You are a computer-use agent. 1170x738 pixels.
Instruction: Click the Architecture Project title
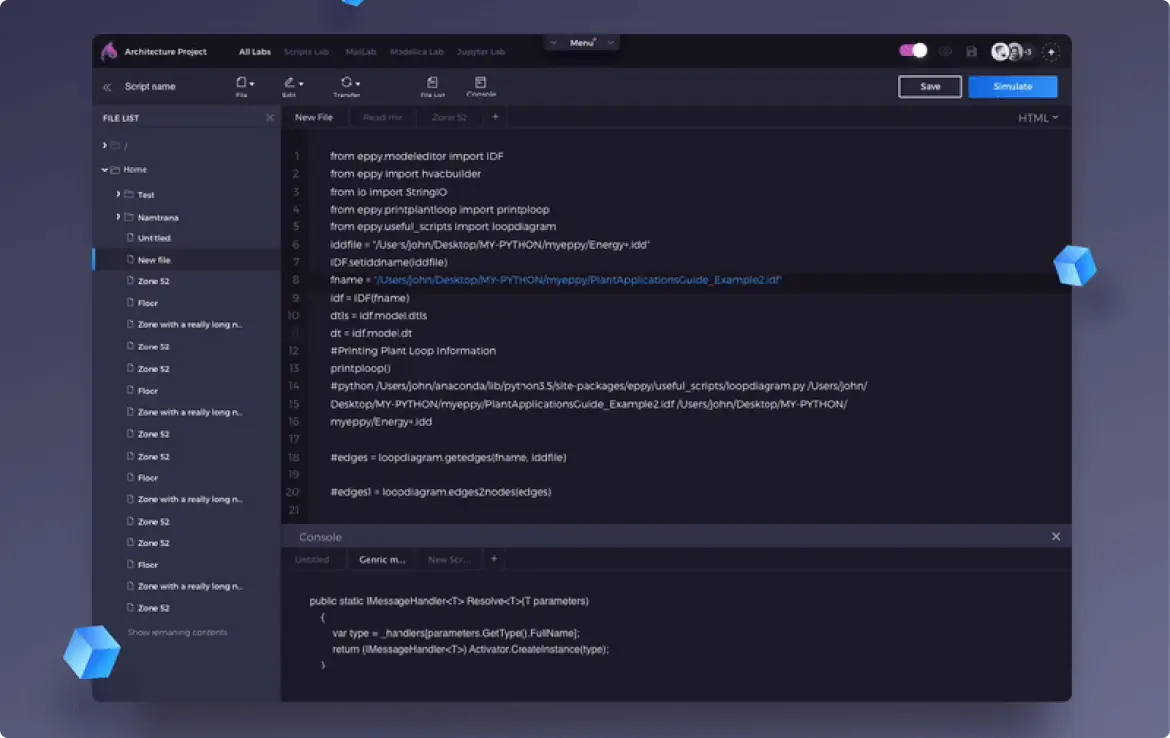pos(166,51)
